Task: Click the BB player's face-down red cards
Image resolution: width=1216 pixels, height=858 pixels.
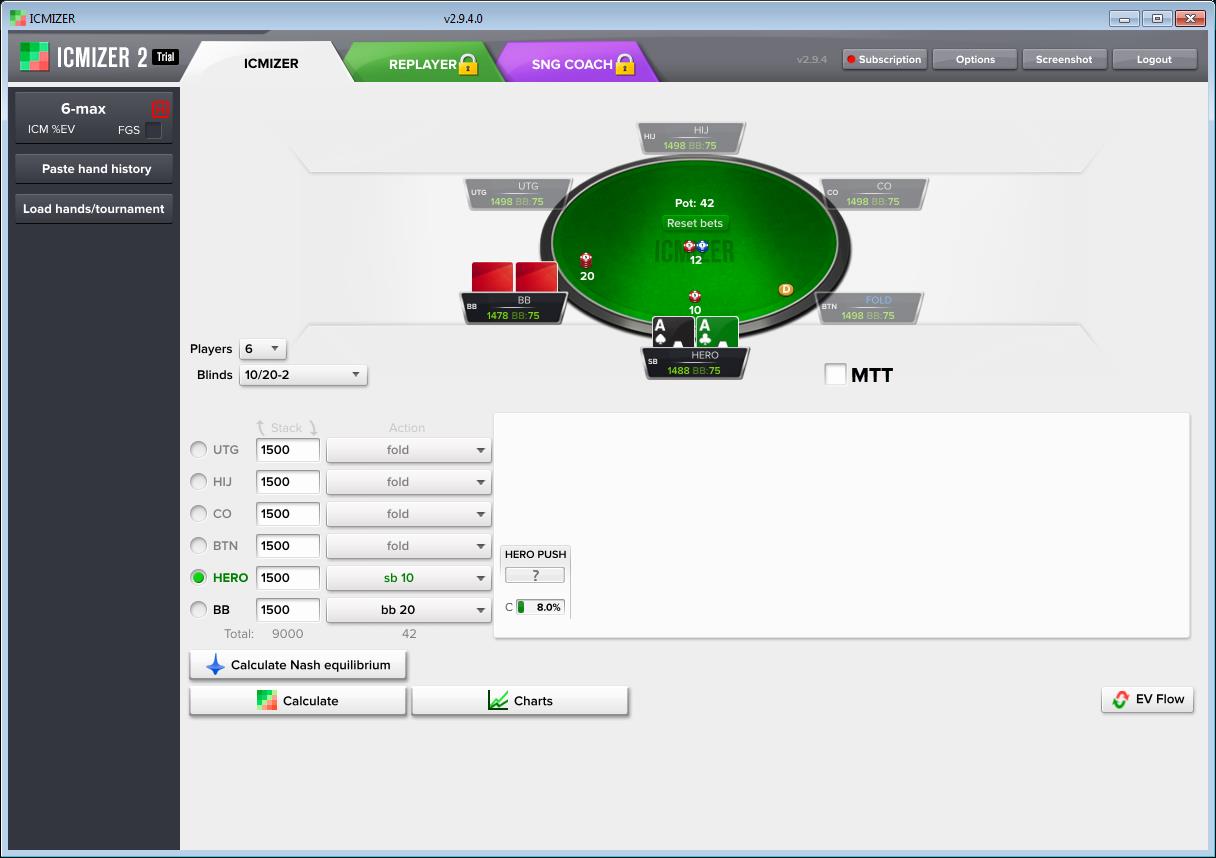Action: tap(514, 277)
